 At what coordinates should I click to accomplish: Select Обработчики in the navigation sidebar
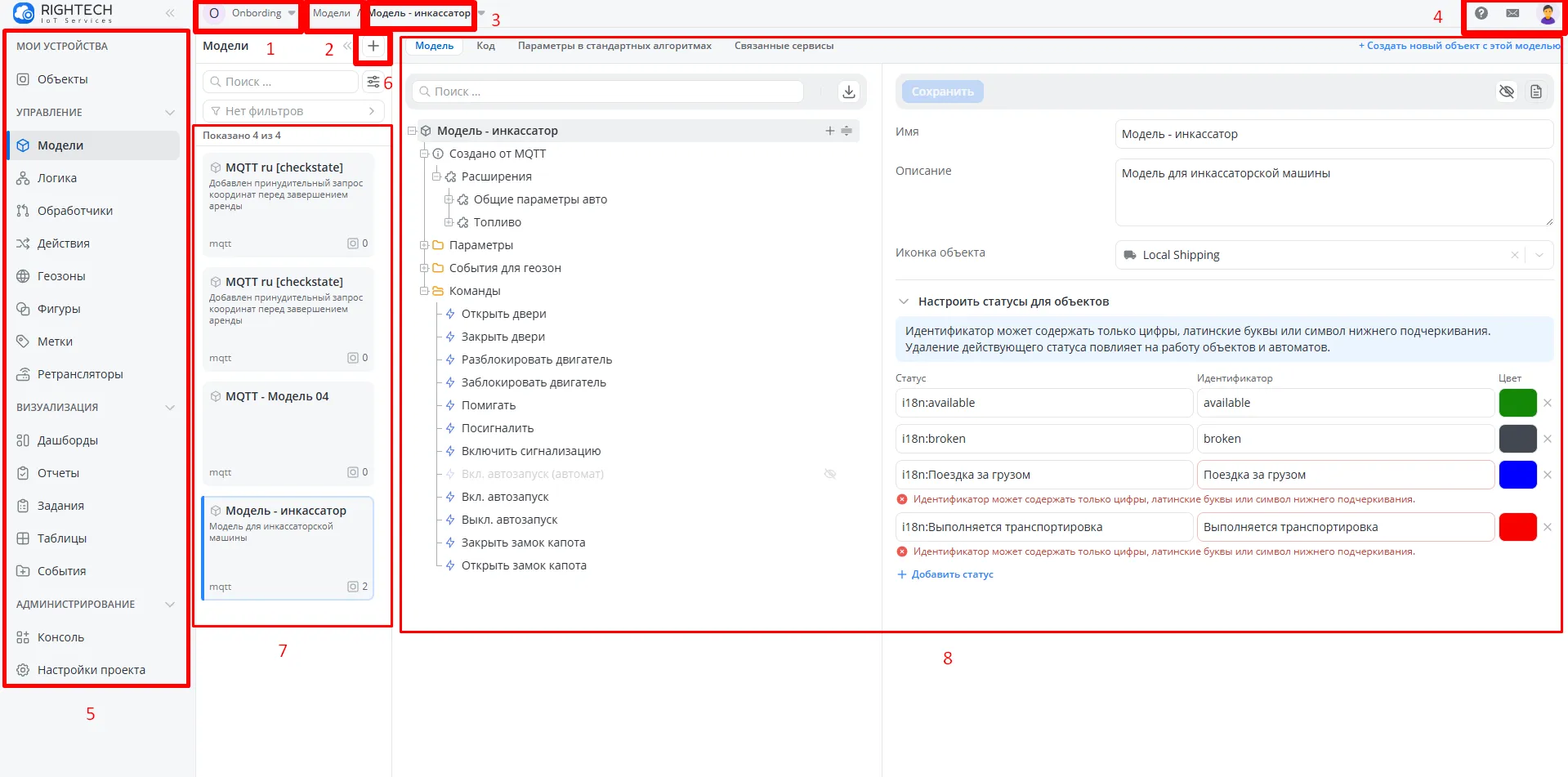(75, 210)
